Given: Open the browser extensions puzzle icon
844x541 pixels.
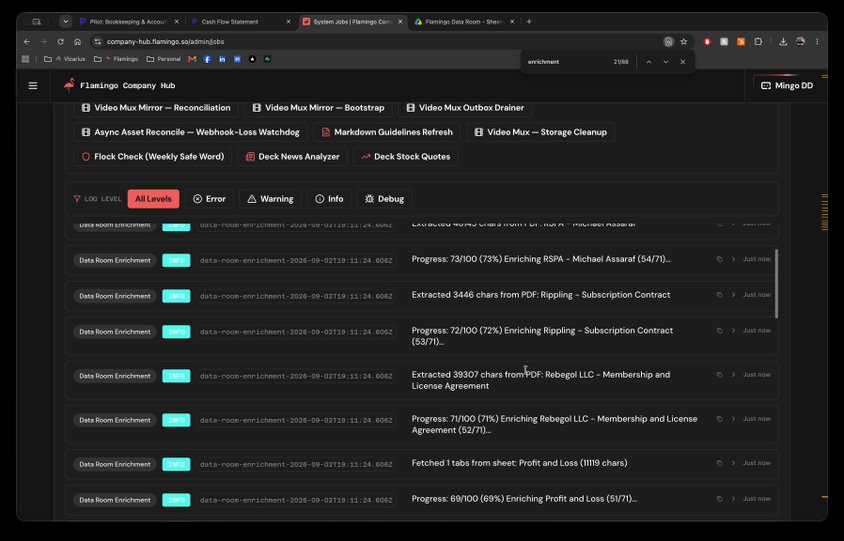Looking at the screenshot, I should pyautogui.click(x=758, y=41).
